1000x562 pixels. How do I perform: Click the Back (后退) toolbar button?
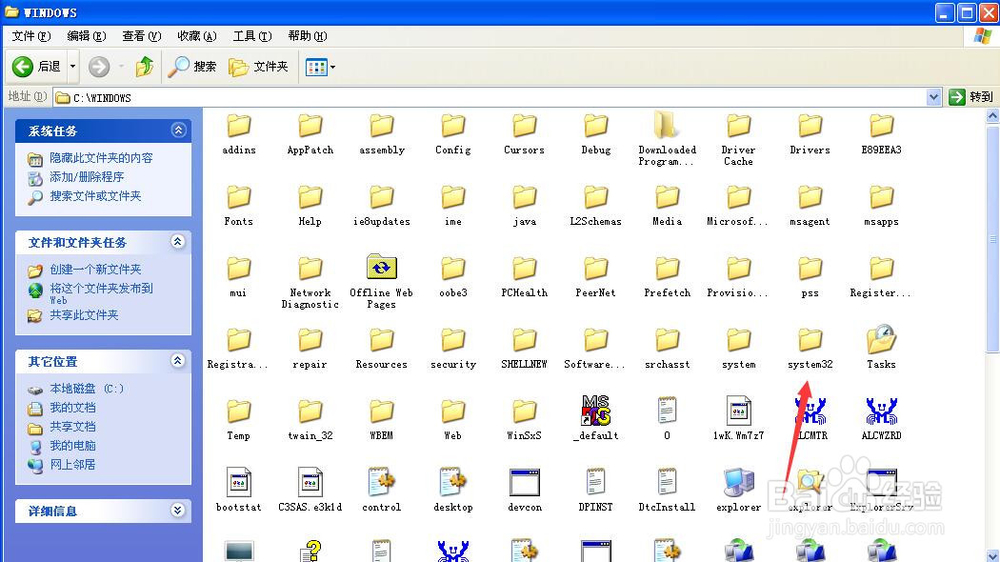coord(36,66)
